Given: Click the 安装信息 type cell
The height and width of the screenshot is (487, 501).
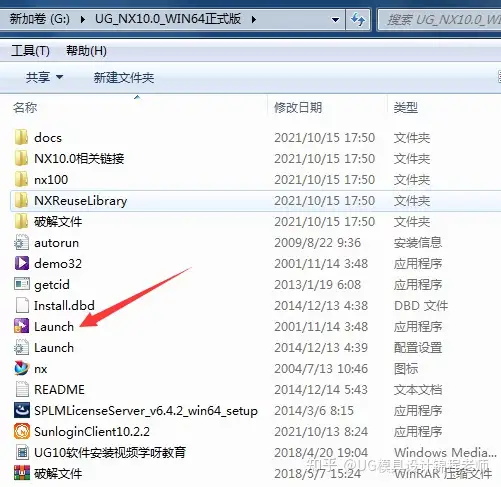Looking at the screenshot, I should (418, 242).
